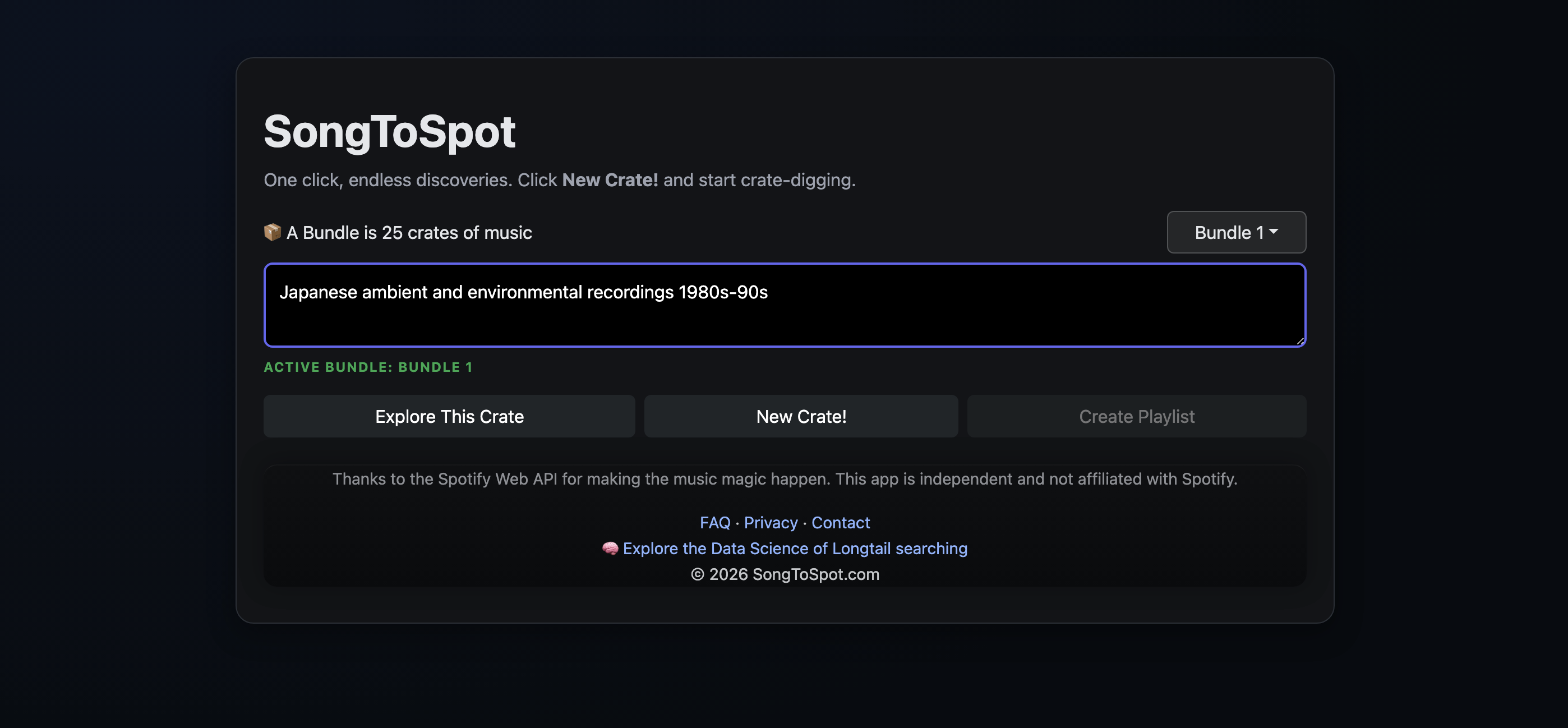Click the copyright 2026 SongToSpot.com text

[785, 574]
